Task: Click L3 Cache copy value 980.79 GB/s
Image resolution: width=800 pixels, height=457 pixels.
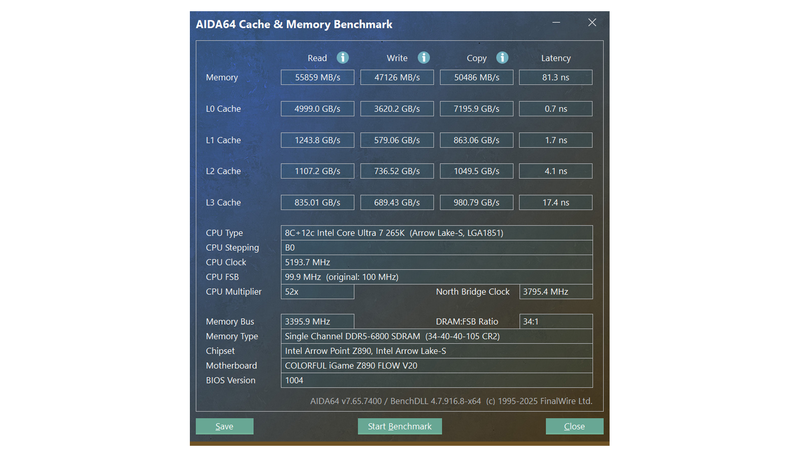Action: (x=477, y=202)
